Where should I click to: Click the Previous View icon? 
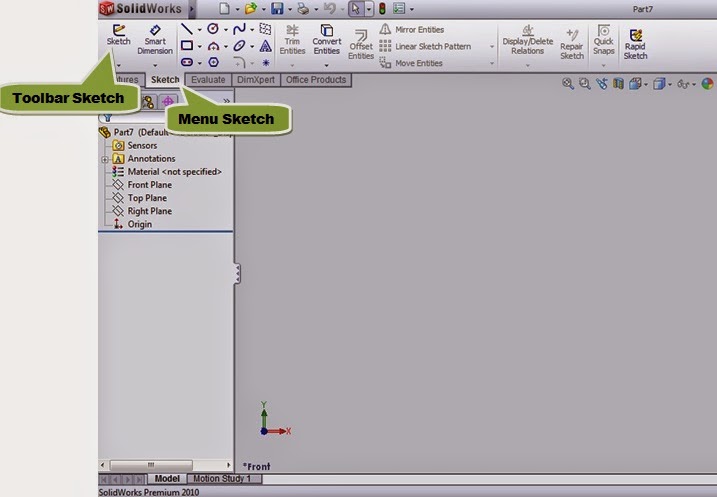[x=601, y=84]
